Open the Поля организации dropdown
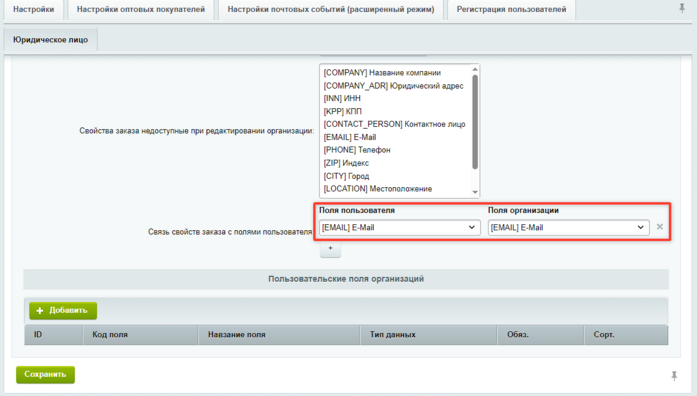The width and height of the screenshot is (697, 396). pos(569,228)
